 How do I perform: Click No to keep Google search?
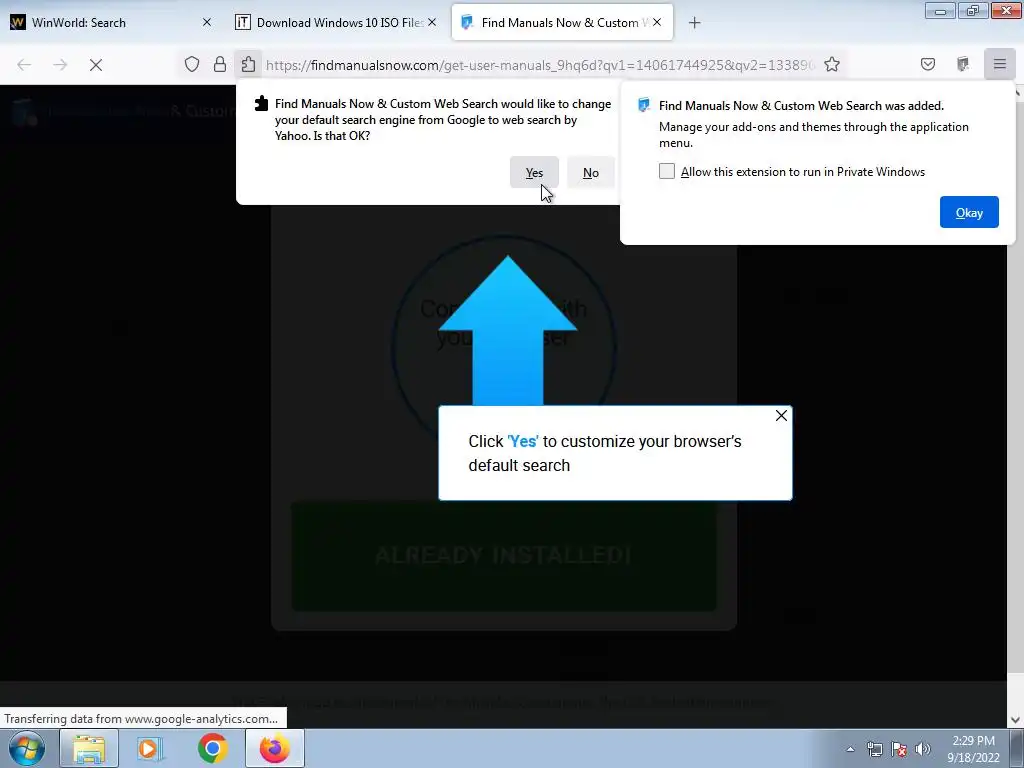click(x=590, y=172)
